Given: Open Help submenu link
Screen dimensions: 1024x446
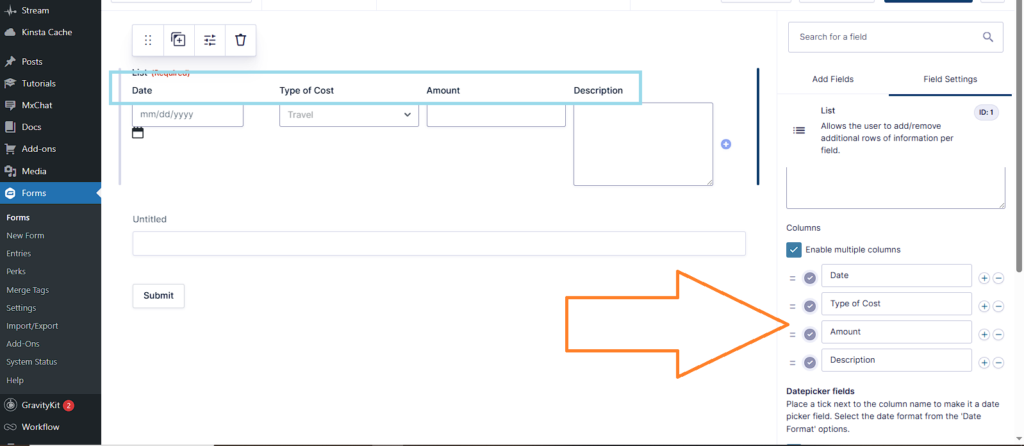Looking at the screenshot, I should click(14, 380).
